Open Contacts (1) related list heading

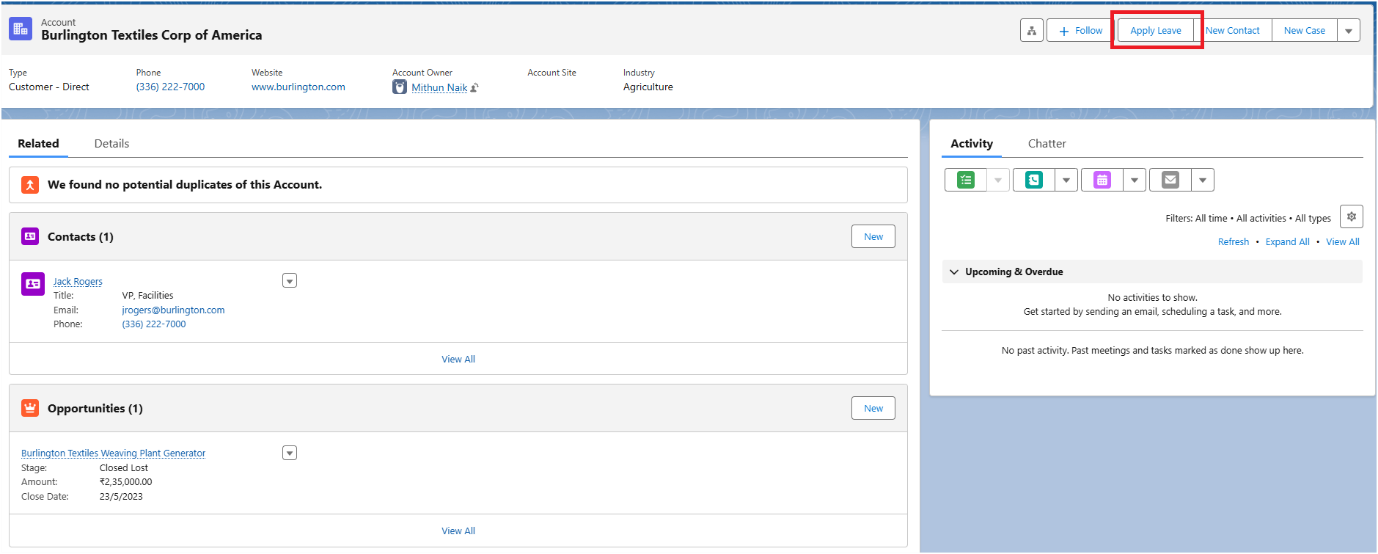80,237
